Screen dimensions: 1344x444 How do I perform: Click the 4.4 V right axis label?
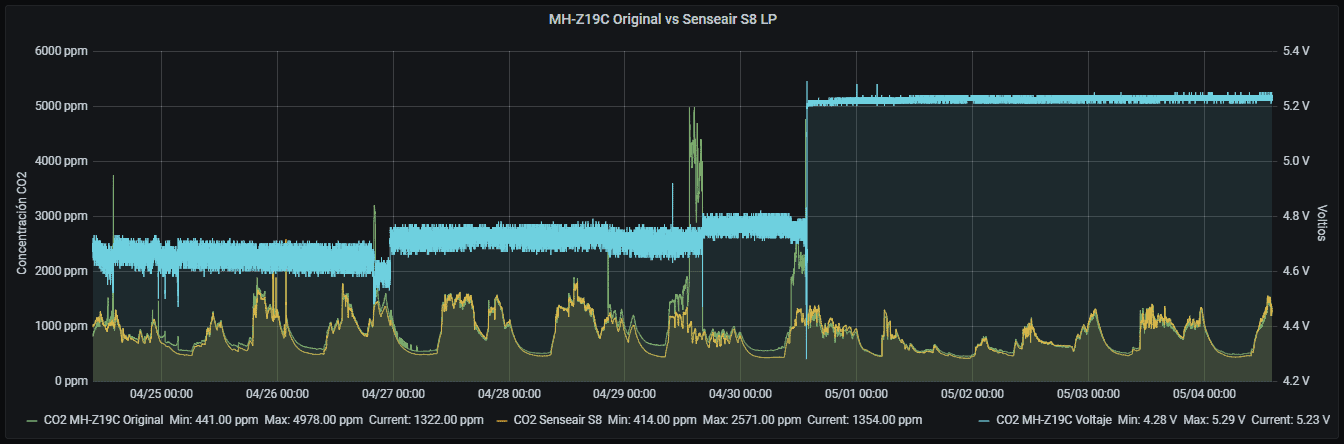(x=1295, y=326)
